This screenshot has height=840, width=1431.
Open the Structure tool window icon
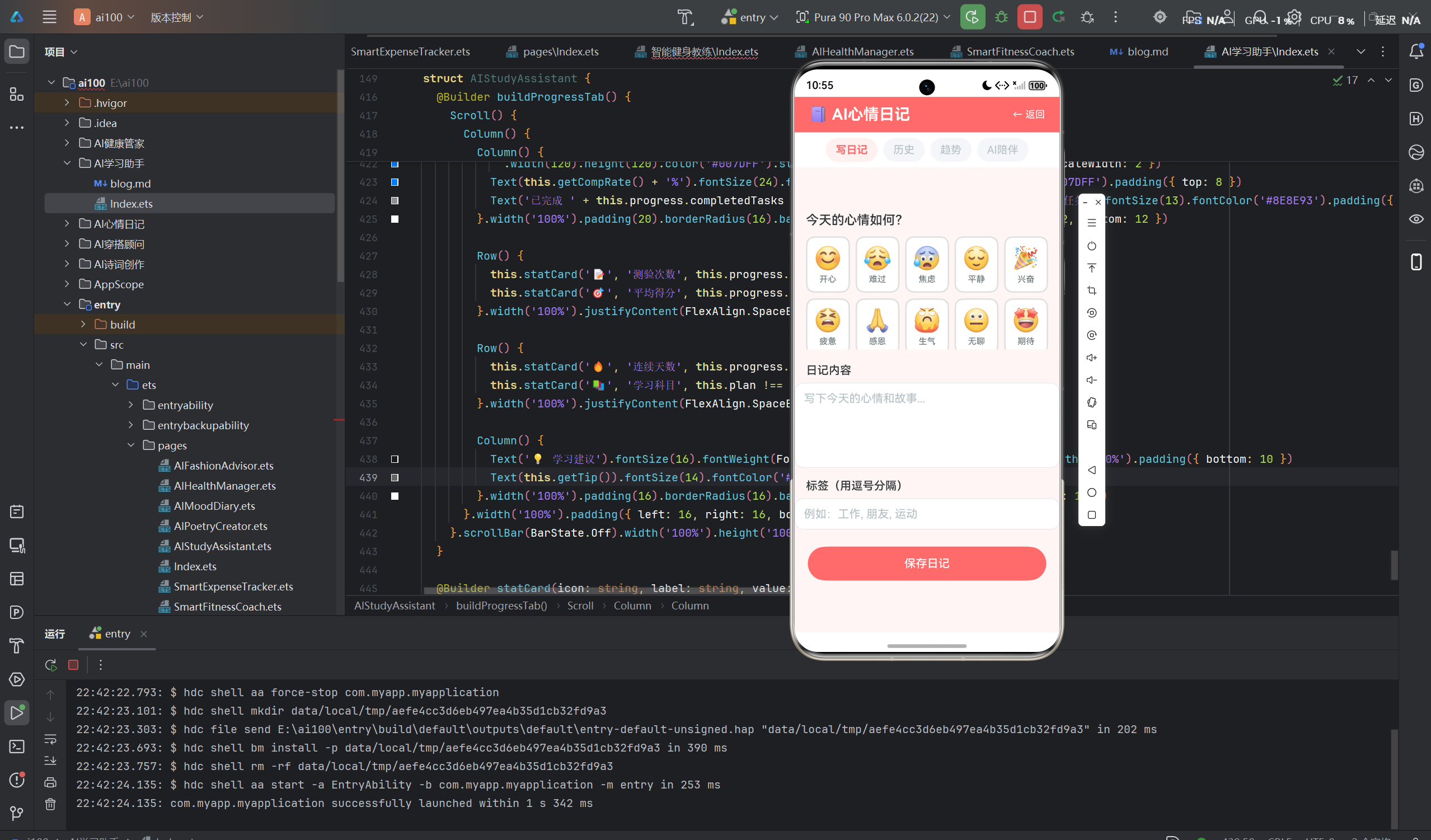16,94
